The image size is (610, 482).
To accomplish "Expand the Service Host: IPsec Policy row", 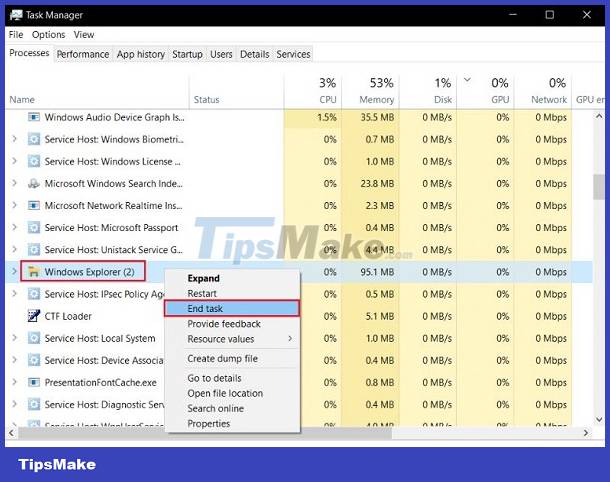I will pos(14,294).
